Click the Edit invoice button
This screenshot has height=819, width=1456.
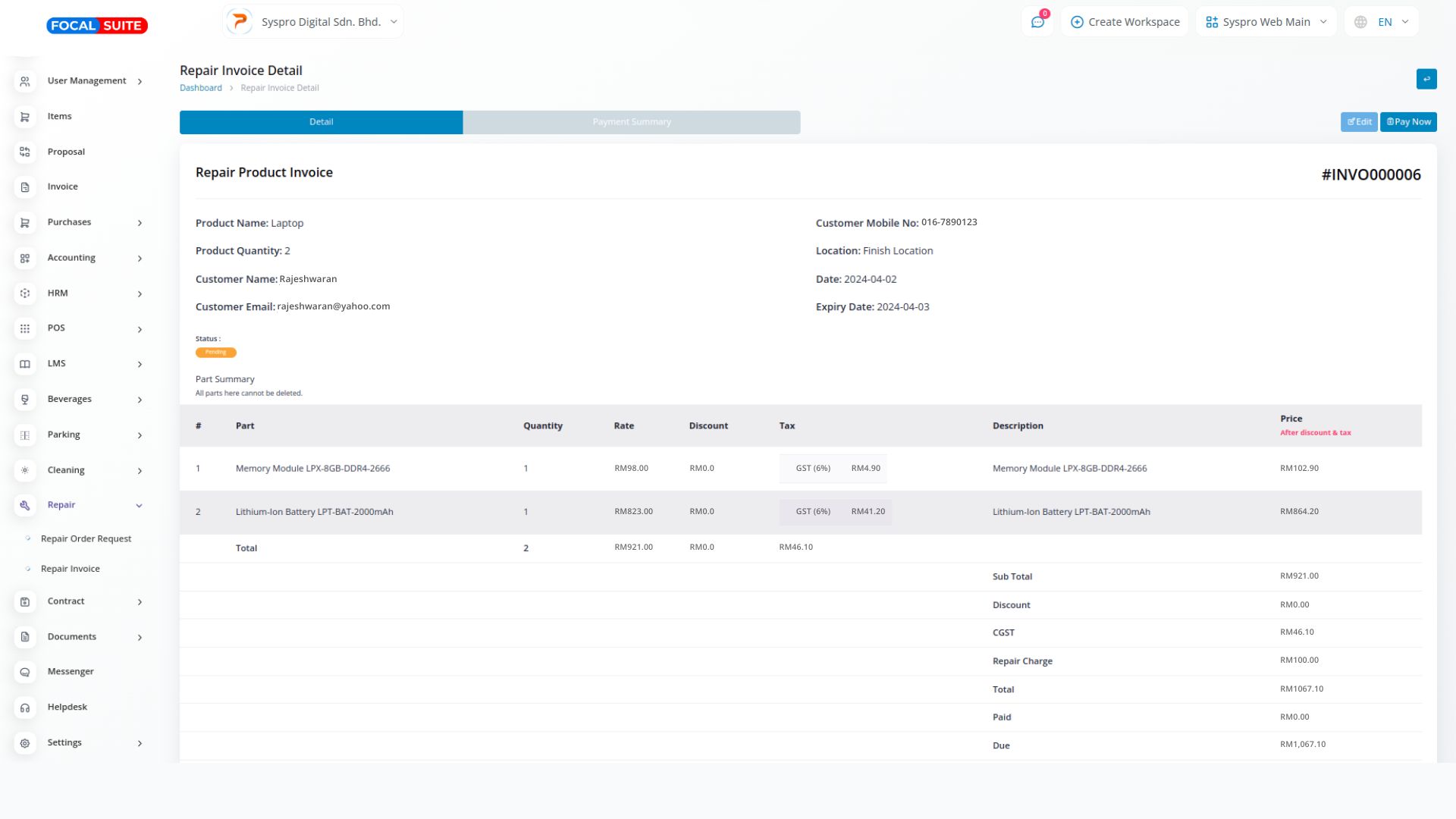tap(1358, 122)
